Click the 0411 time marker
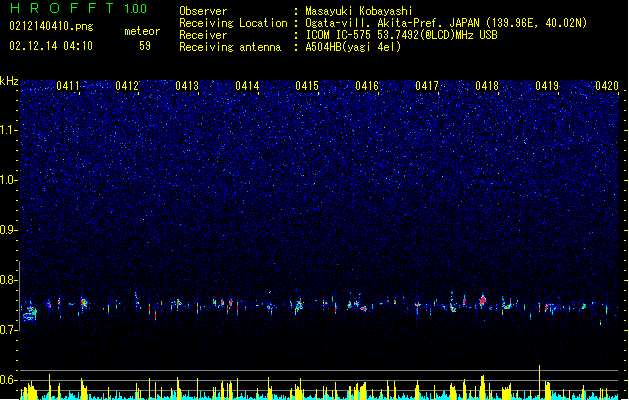This screenshot has width=629, height=400. point(68,86)
